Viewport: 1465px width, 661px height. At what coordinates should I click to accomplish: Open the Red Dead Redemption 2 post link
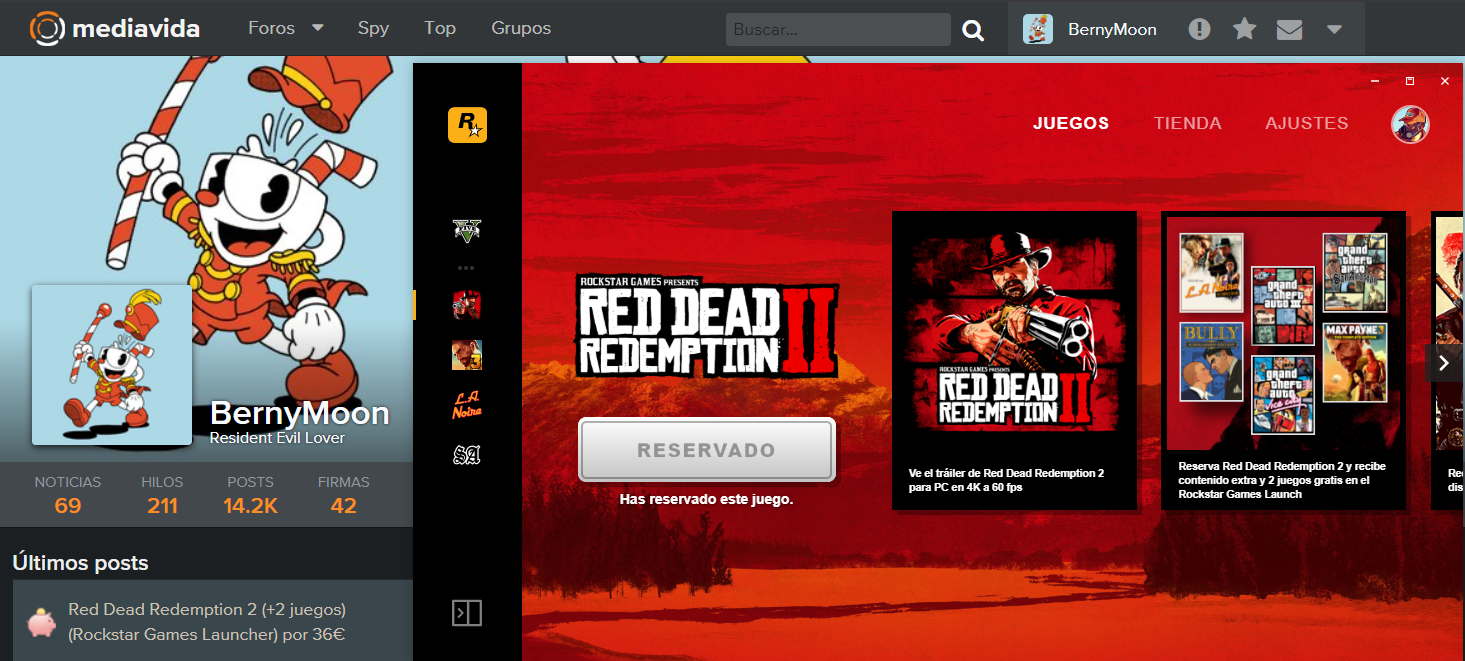(207, 622)
